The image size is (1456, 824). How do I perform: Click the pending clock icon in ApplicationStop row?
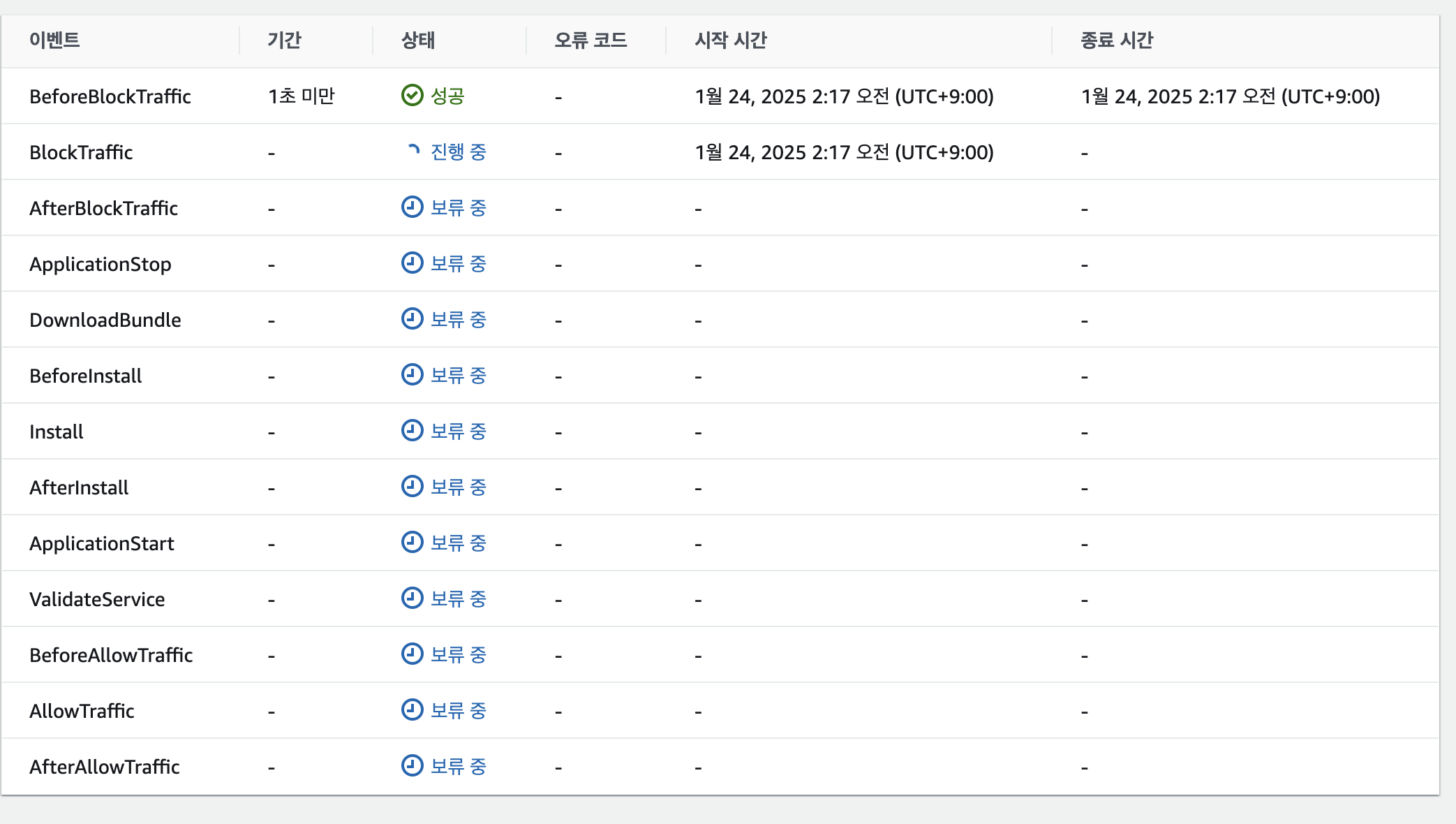[412, 263]
